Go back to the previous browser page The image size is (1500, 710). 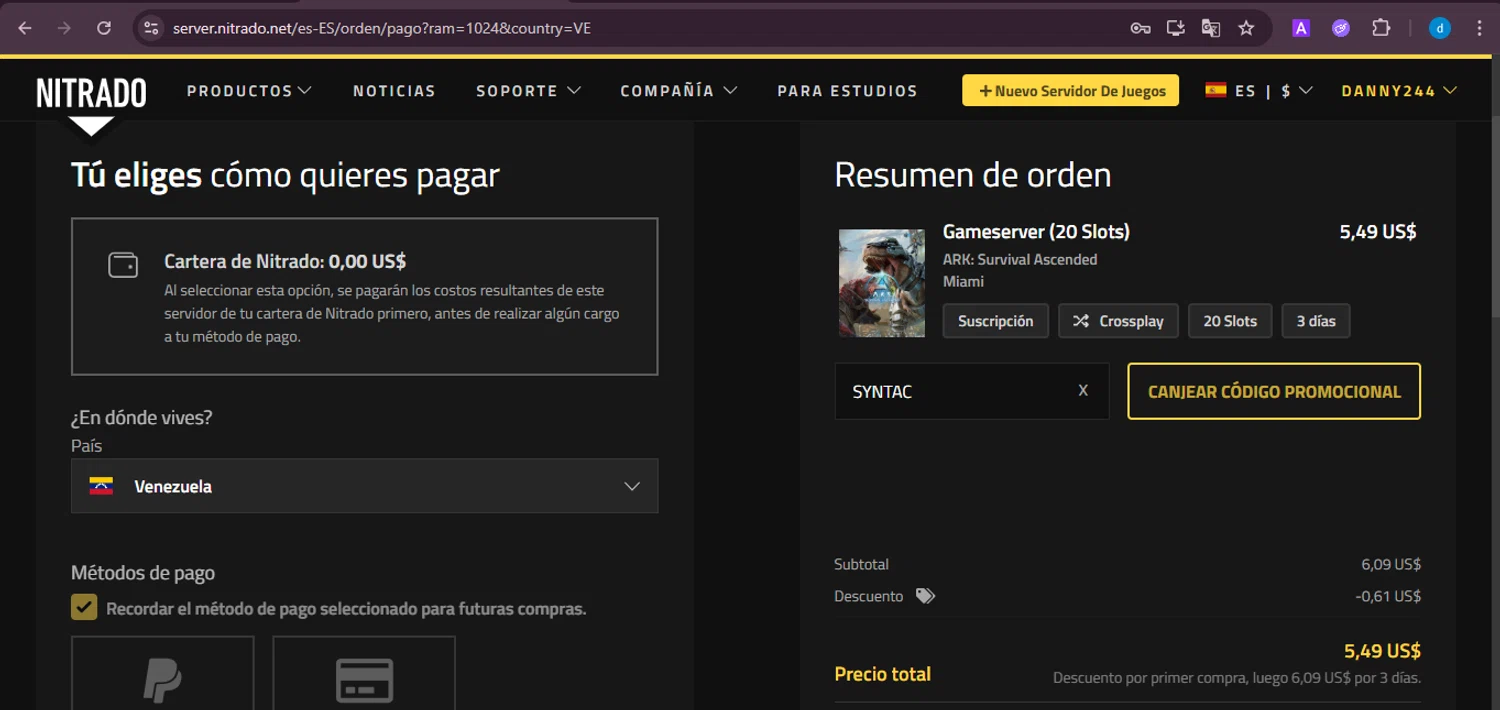(x=25, y=28)
